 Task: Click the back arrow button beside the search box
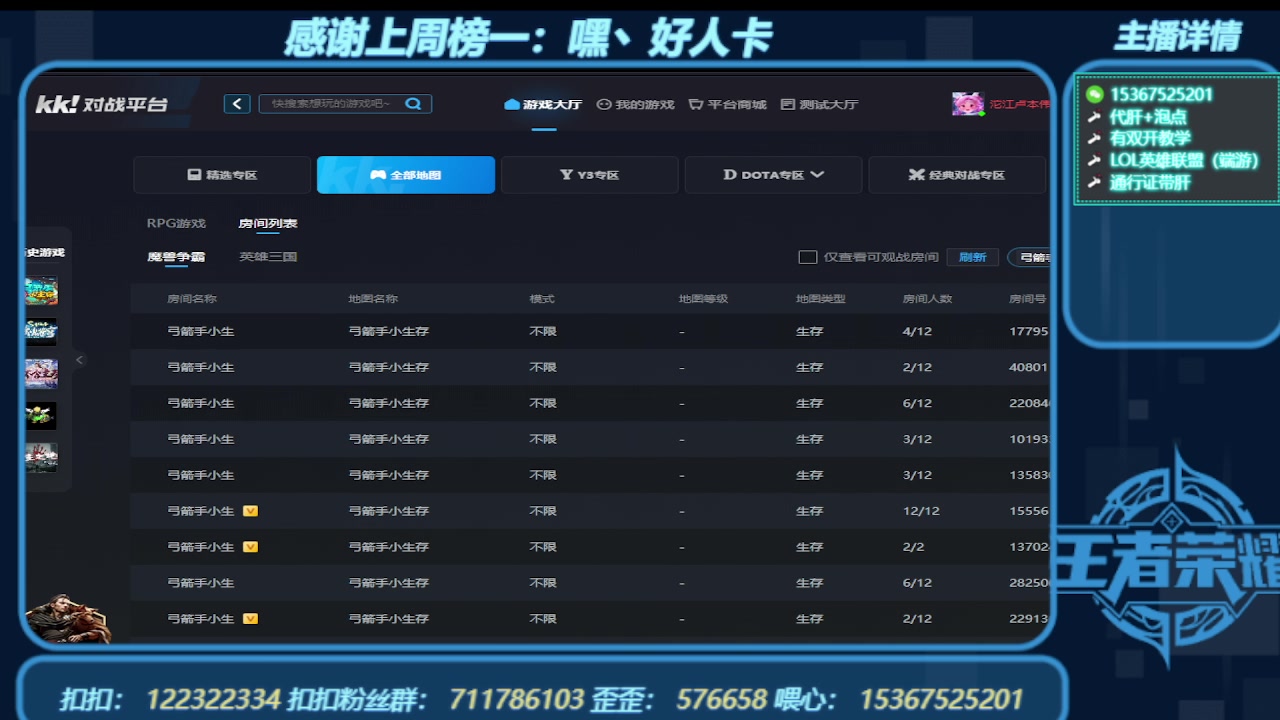pos(237,104)
